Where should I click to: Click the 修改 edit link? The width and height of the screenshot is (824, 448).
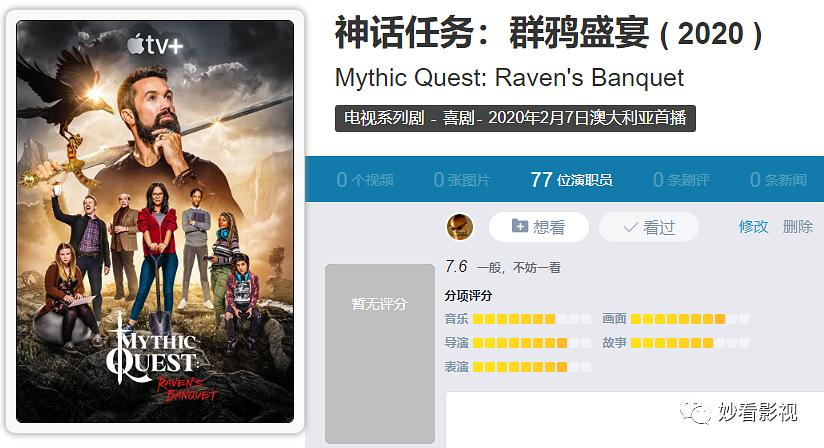point(753,227)
